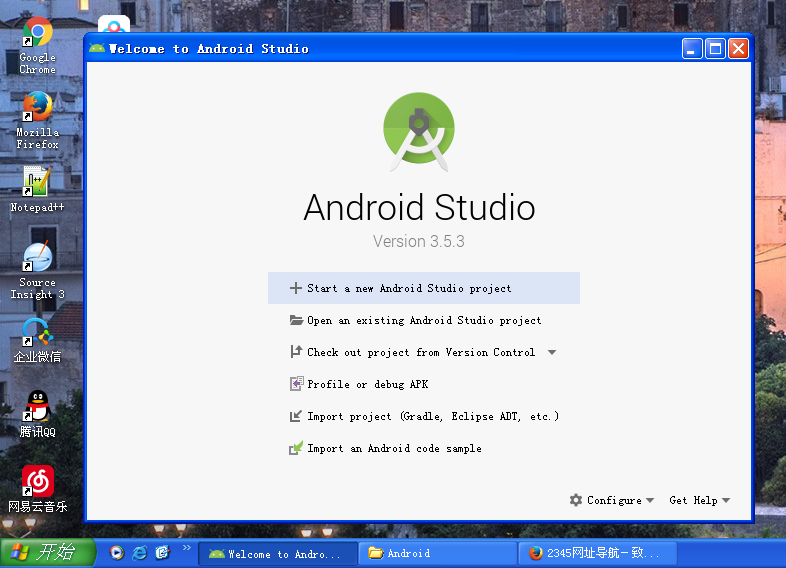This screenshot has height=568, width=786.
Task: Switch to 2345网址导航 Firefox taskbar item
Action: point(597,553)
